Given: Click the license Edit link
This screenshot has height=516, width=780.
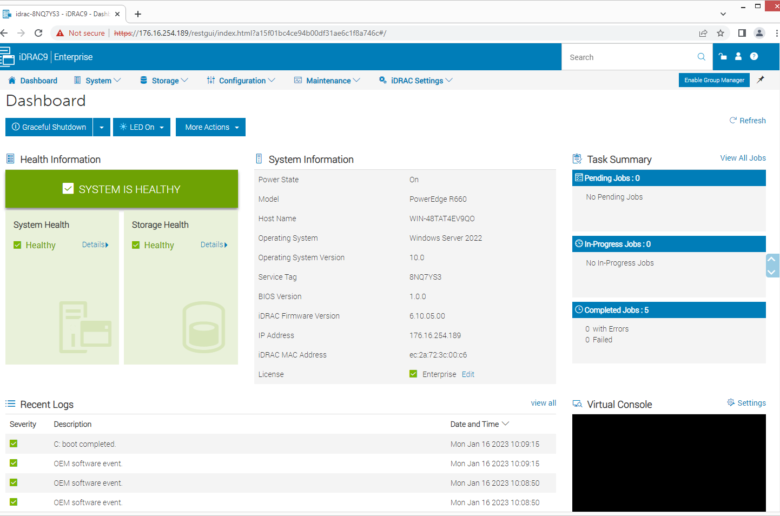Looking at the screenshot, I should [468, 374].
